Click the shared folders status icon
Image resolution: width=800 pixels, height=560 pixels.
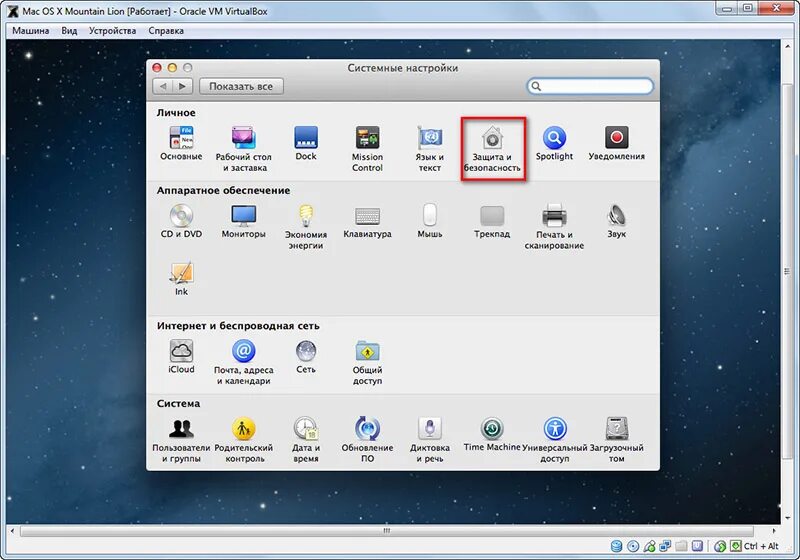click(x=682, y=546)
